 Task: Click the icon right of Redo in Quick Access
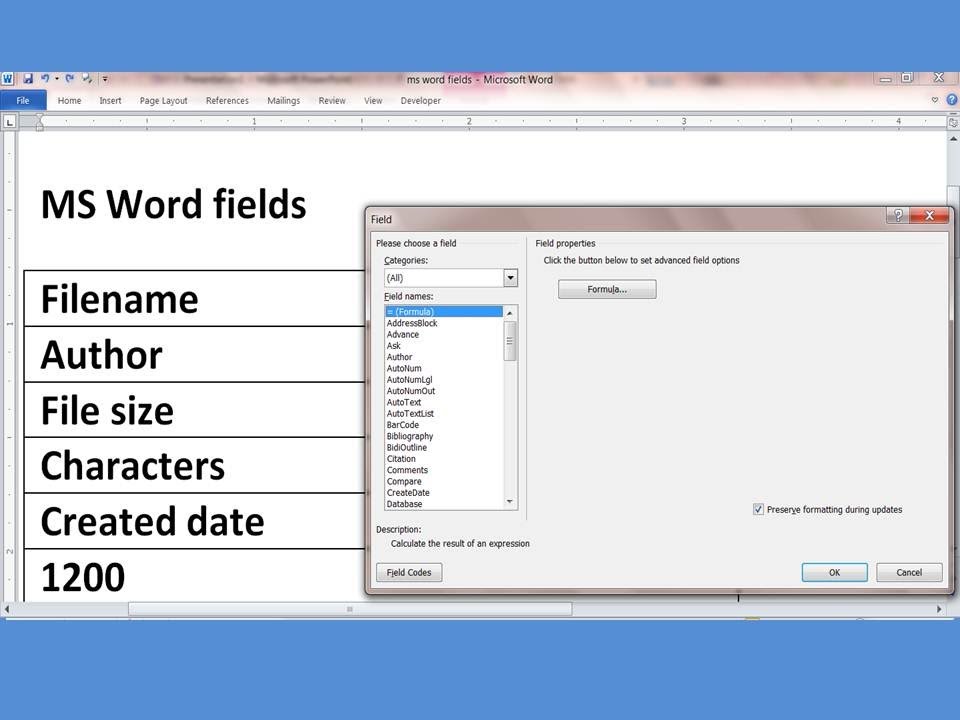[87, 79]
